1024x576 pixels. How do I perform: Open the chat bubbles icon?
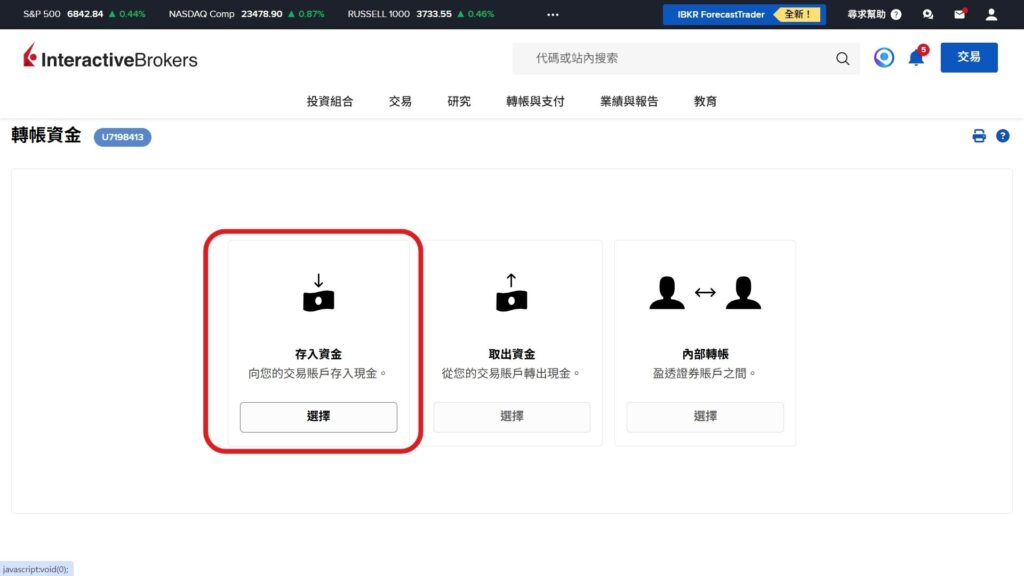click(x=928, y=15)
